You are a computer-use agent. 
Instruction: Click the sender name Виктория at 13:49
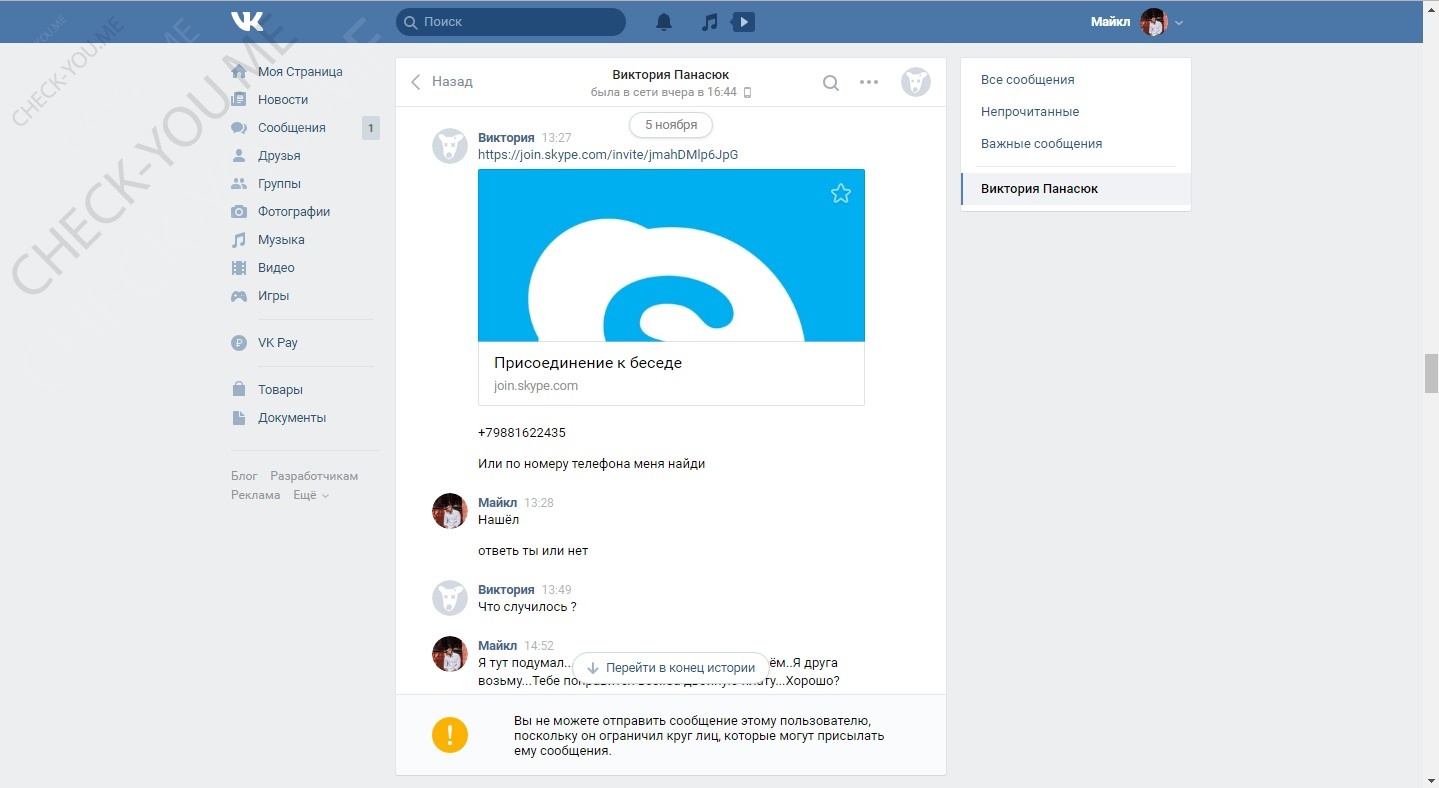click(506, 590)
